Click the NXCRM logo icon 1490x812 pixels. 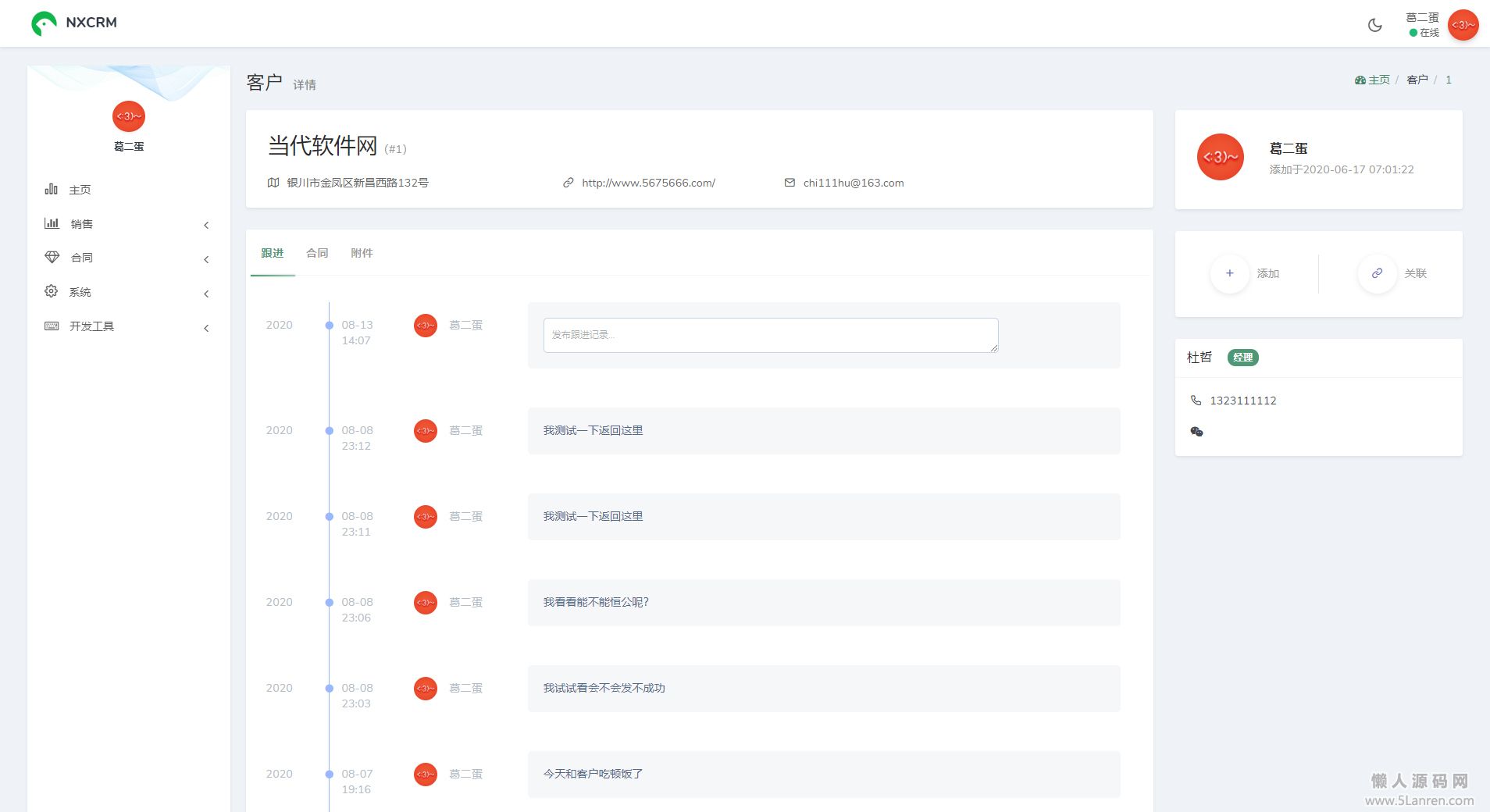[44, 23]
